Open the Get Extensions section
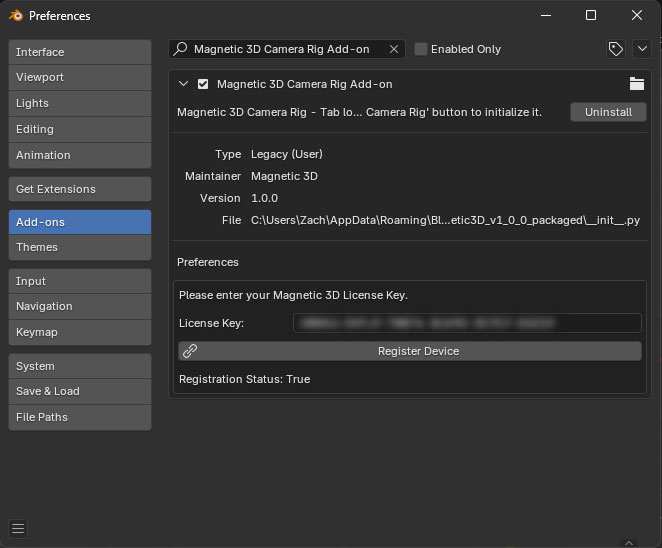 (80, 189)
